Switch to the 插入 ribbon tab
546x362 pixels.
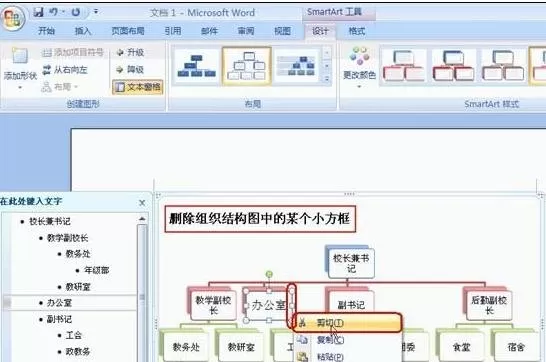pos(83,31)
